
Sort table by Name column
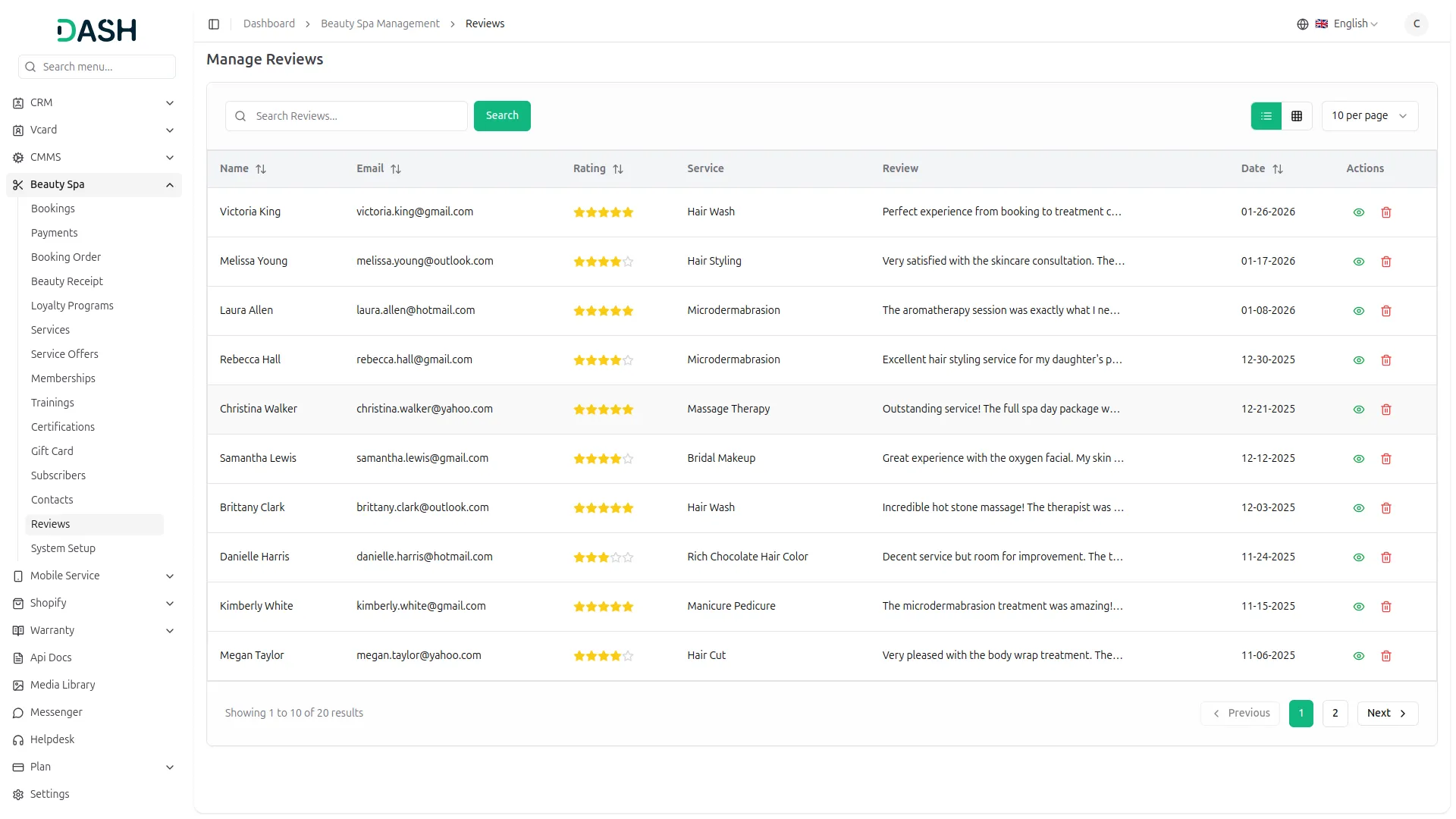click(x=260, y=169)
